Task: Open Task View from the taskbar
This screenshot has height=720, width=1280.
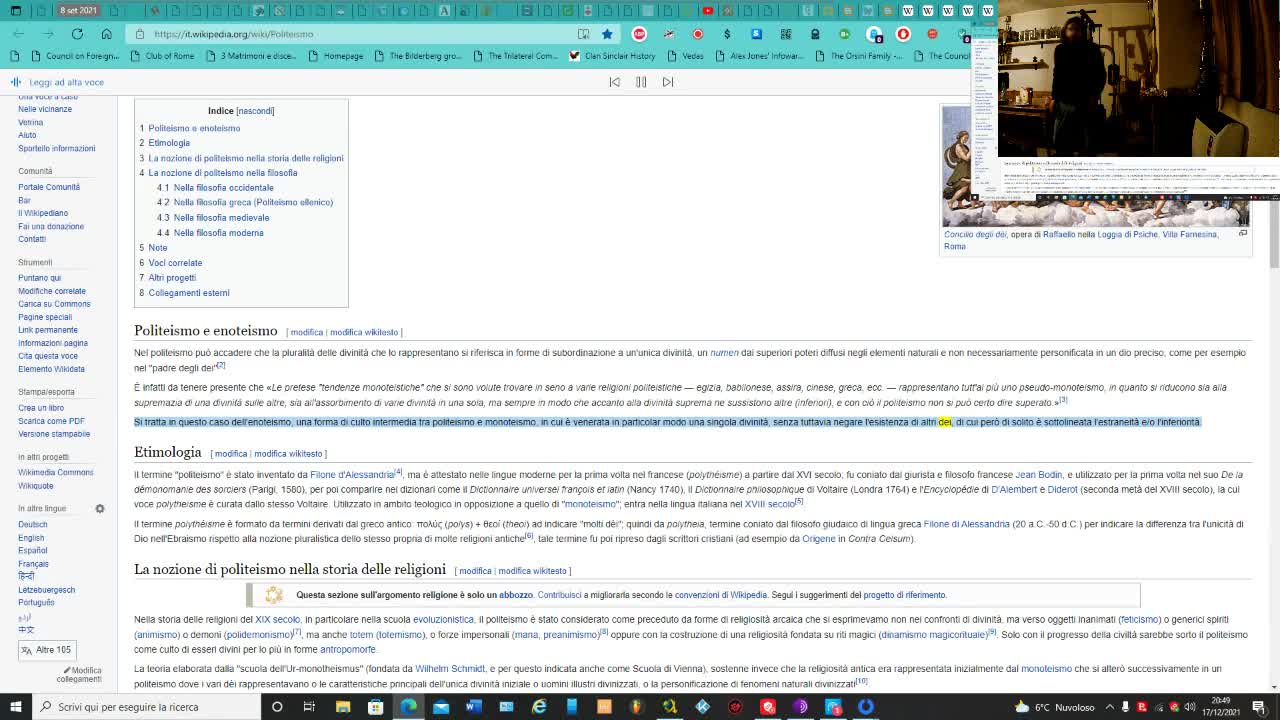Action: pos(309,707)
